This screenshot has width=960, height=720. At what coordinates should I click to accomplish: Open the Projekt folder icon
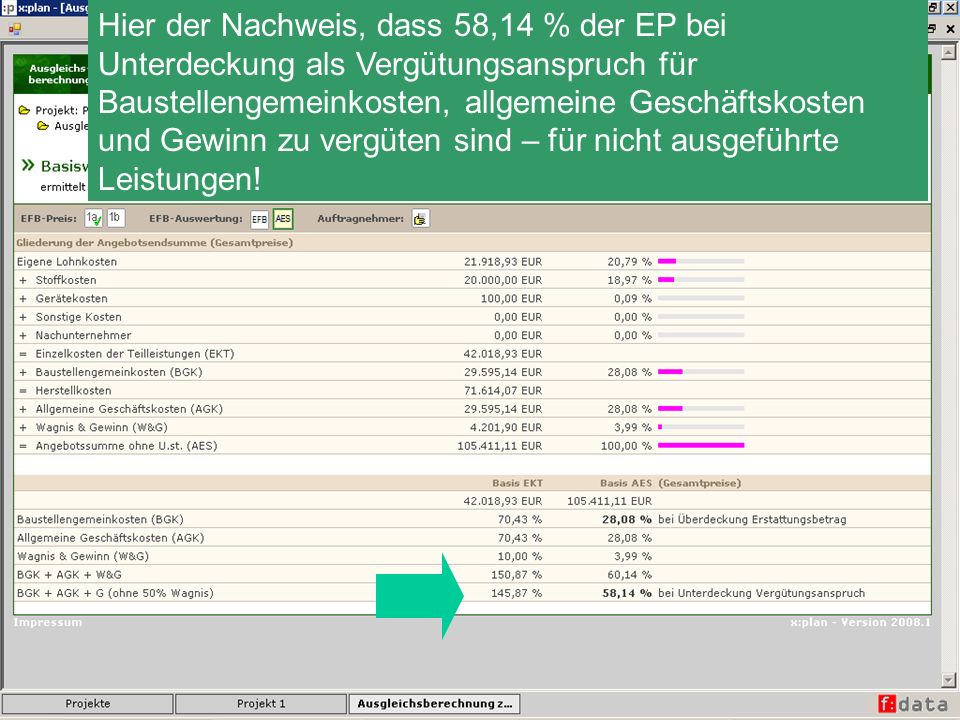tap(24, 110)
